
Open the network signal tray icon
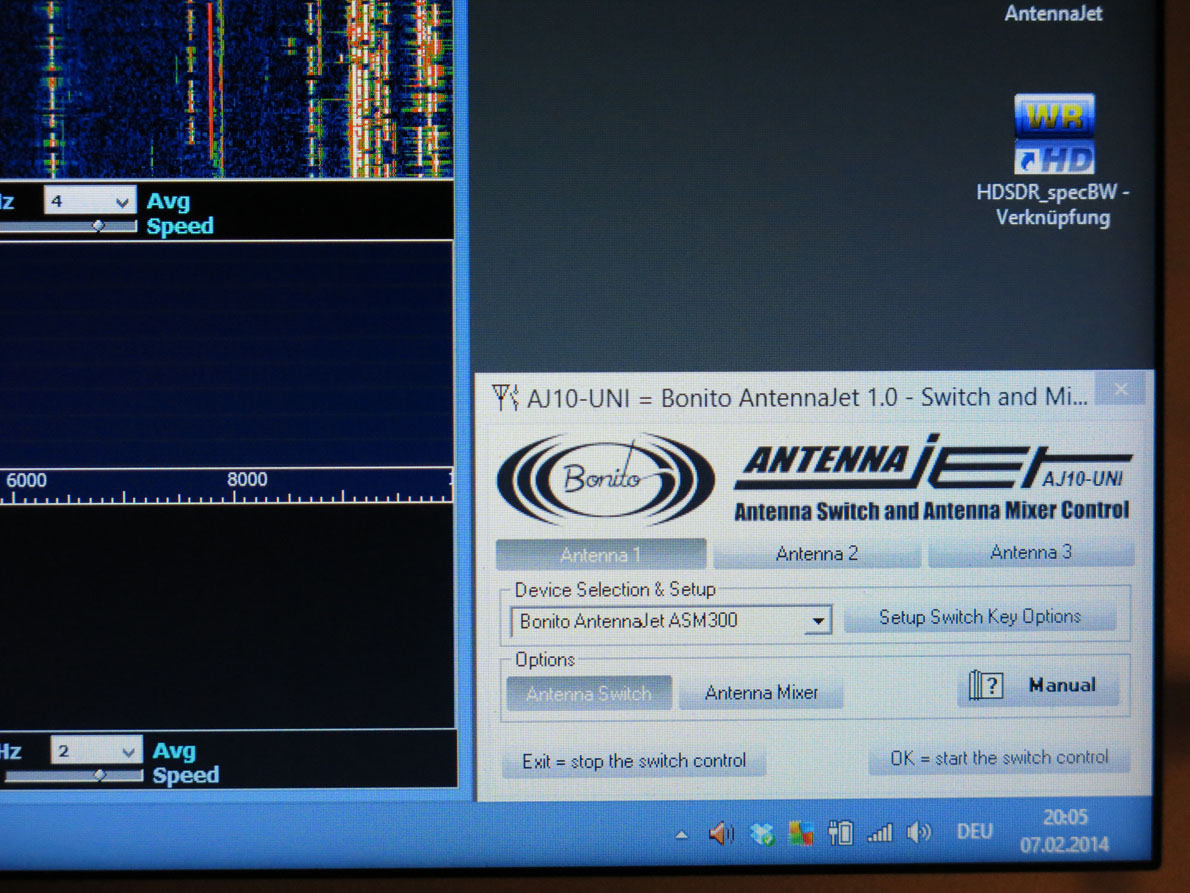(x=880, y=833)
